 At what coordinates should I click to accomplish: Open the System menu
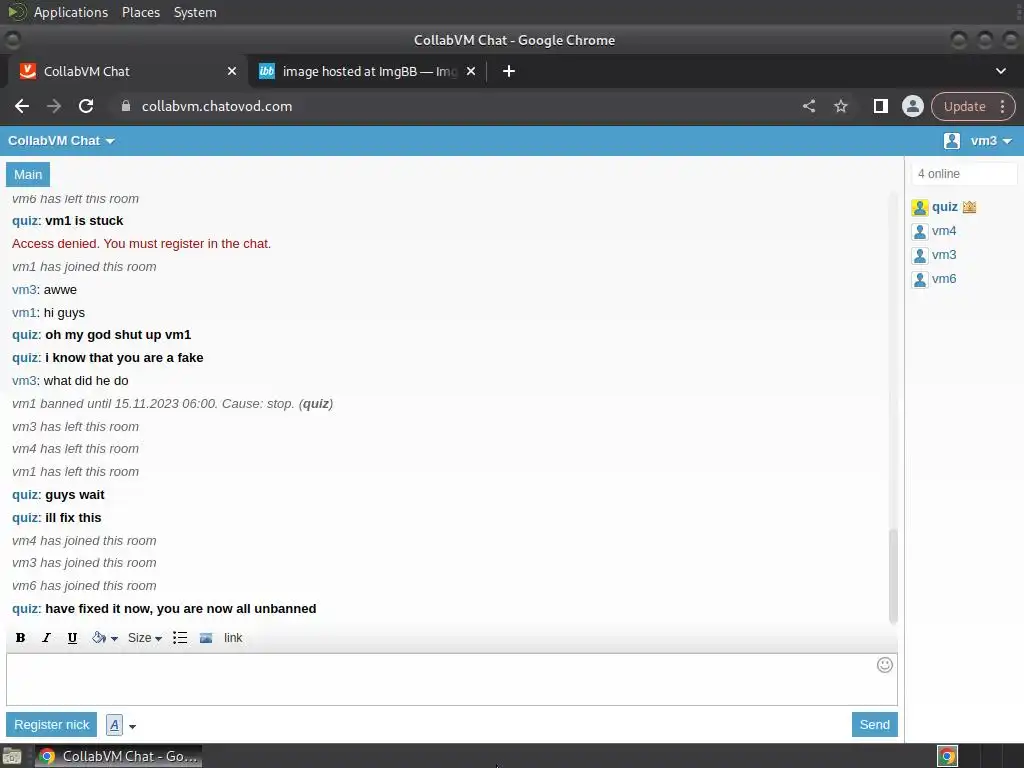(195, 12)
